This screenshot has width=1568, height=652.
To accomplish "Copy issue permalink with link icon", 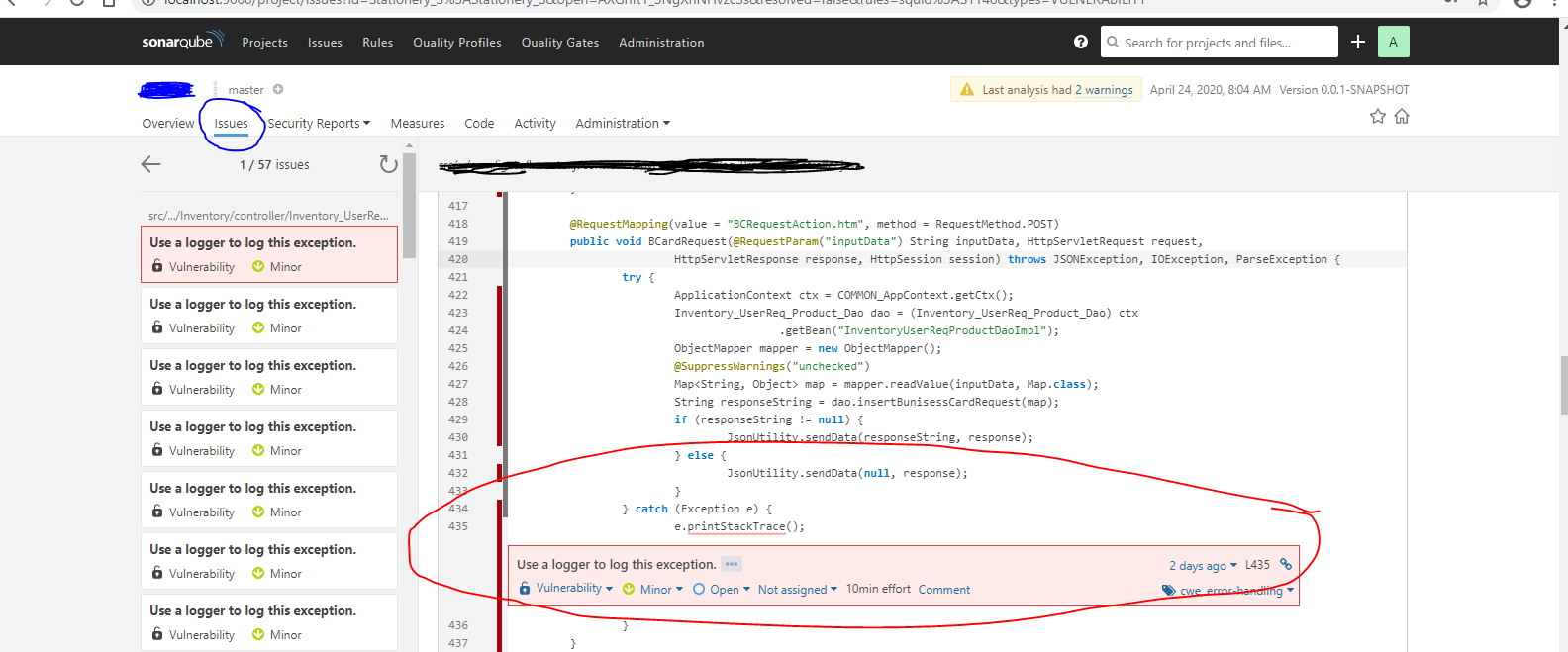I will click(1285, 564).
